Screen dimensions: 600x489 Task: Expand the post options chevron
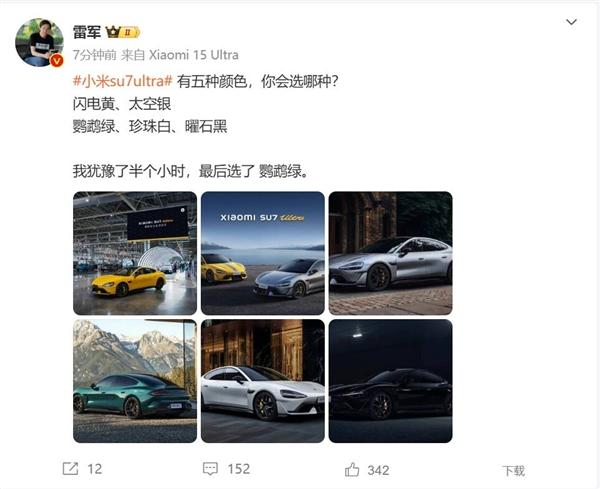(x=571, y=22)
